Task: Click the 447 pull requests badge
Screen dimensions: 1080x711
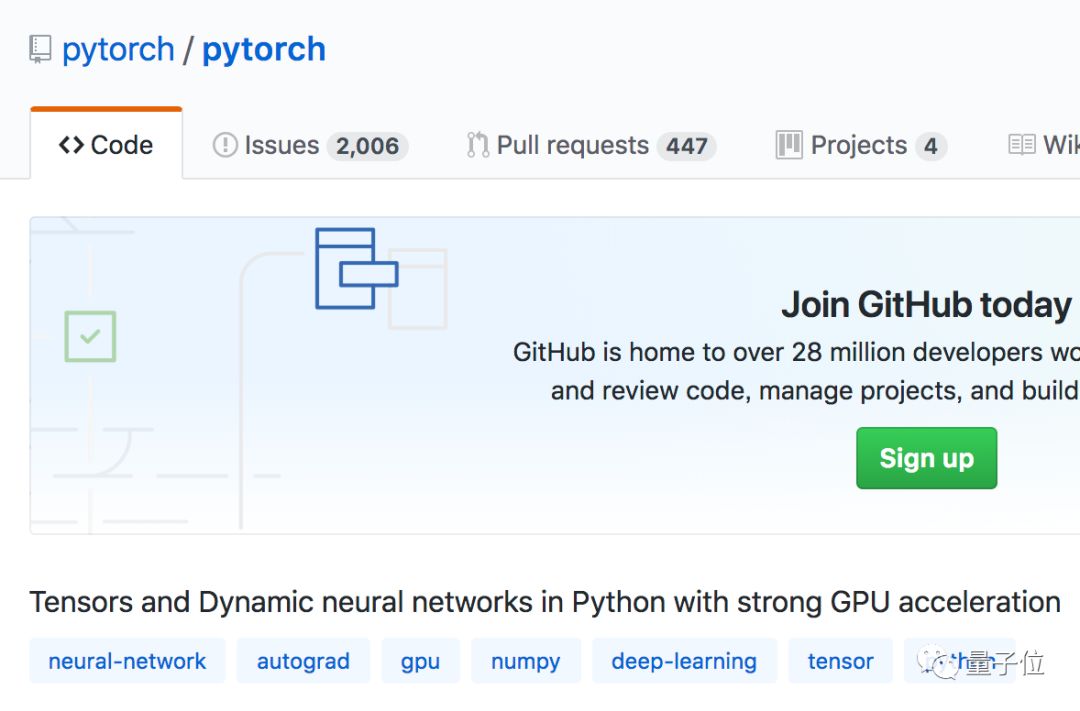Action: pos(687,146)
